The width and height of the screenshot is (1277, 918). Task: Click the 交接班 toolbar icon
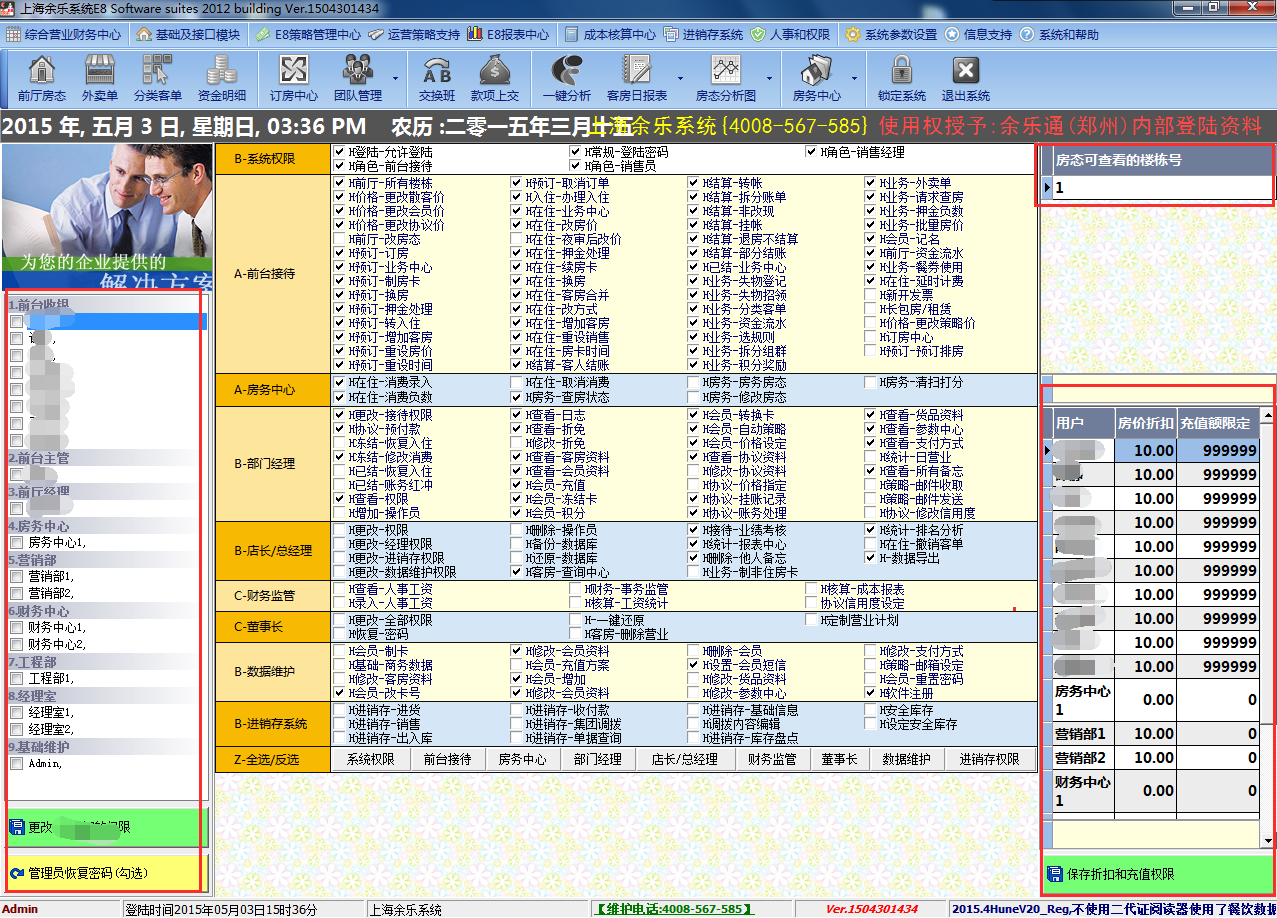pos(437,78)
